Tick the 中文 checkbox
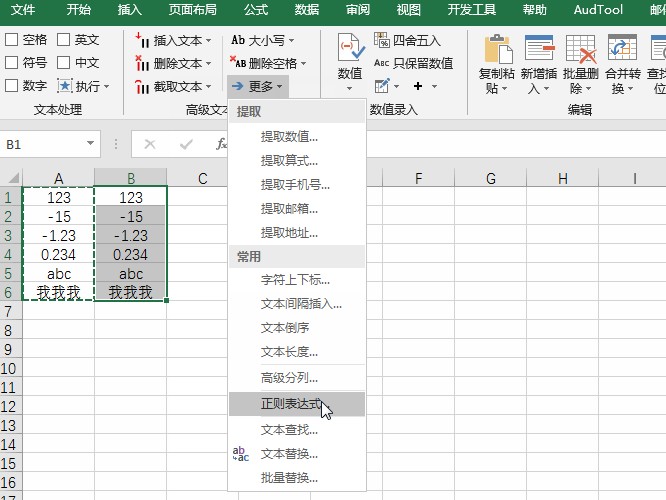The height and width of the screenshot is (500, 666). point(63,63)
